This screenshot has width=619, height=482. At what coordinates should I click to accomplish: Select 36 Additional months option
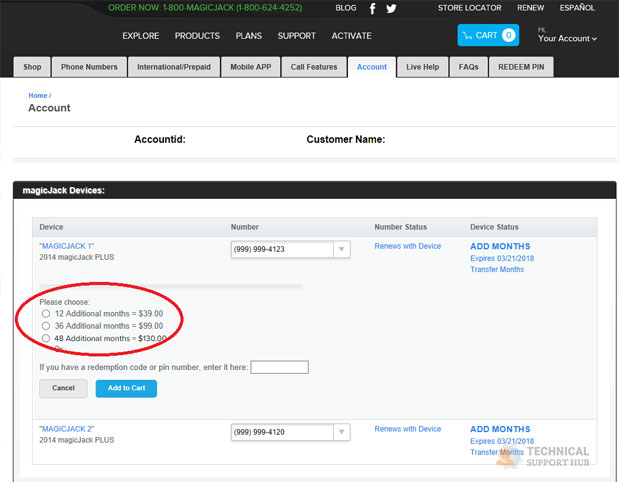(46, 326)
